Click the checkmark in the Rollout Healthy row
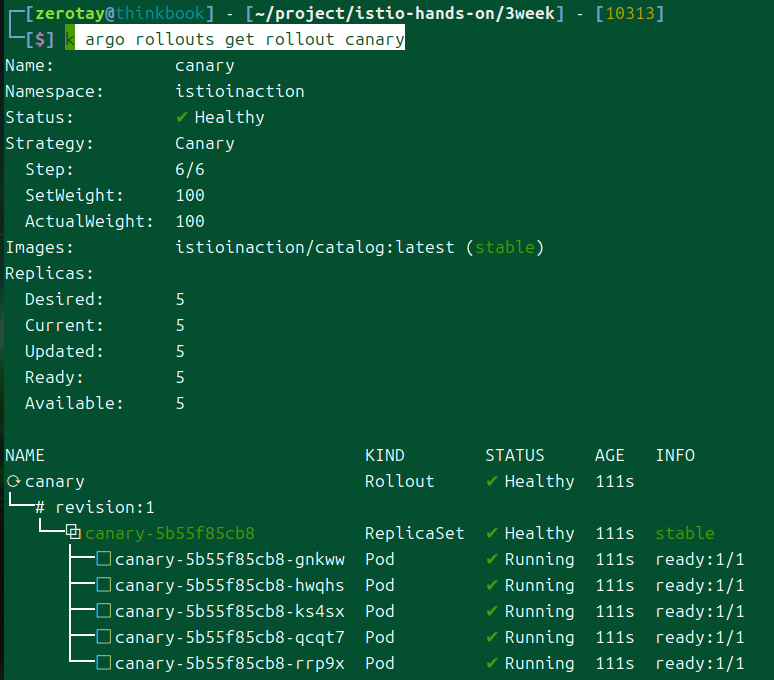Viewport: 774px width, 680px height. pos(492,481)
